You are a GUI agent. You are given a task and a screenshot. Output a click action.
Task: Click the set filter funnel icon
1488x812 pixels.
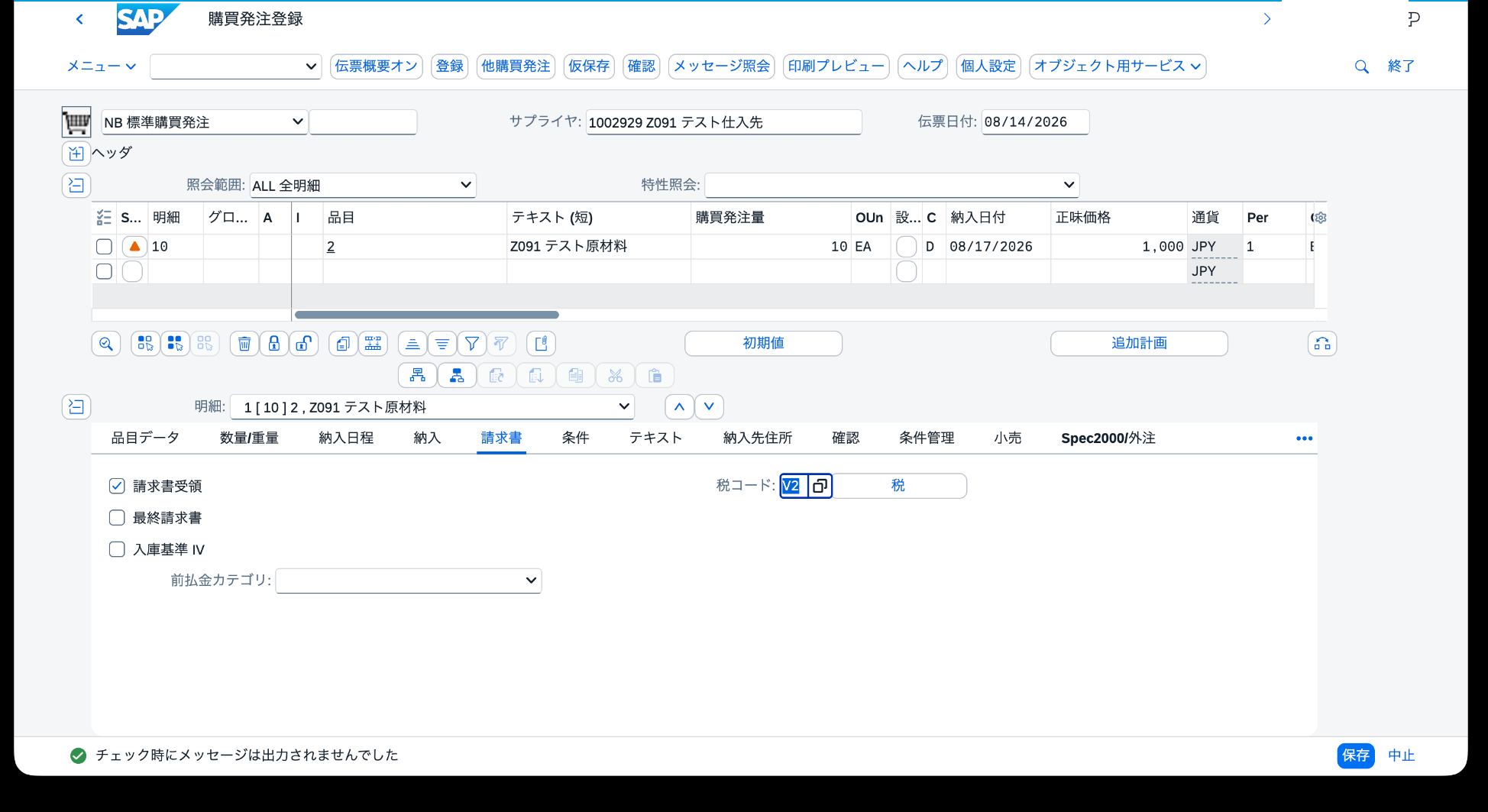472,344
